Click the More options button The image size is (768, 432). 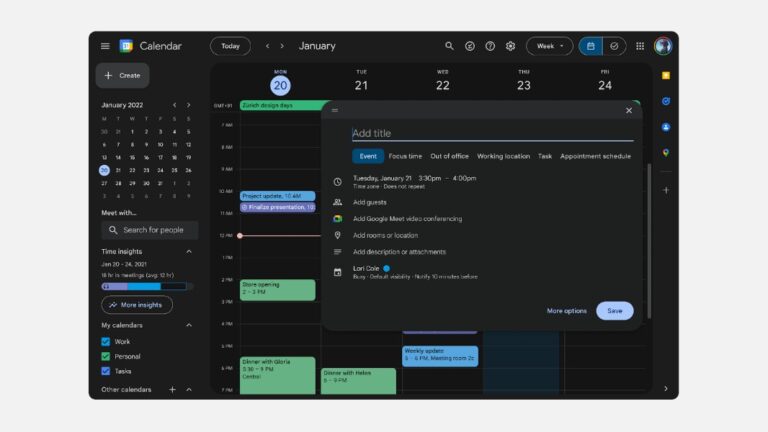coord(567,311)
